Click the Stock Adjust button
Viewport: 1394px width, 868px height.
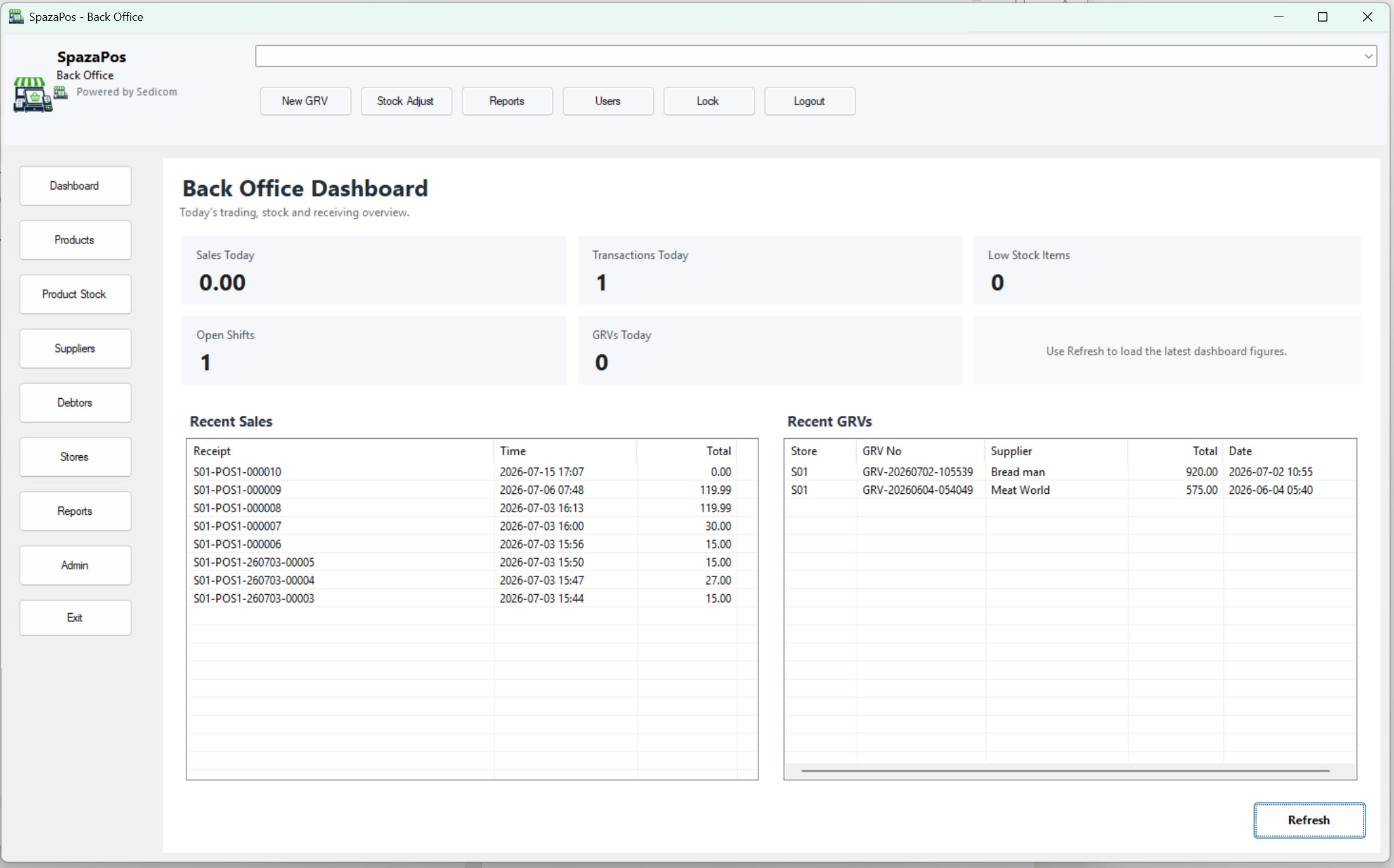coord(406,101)
